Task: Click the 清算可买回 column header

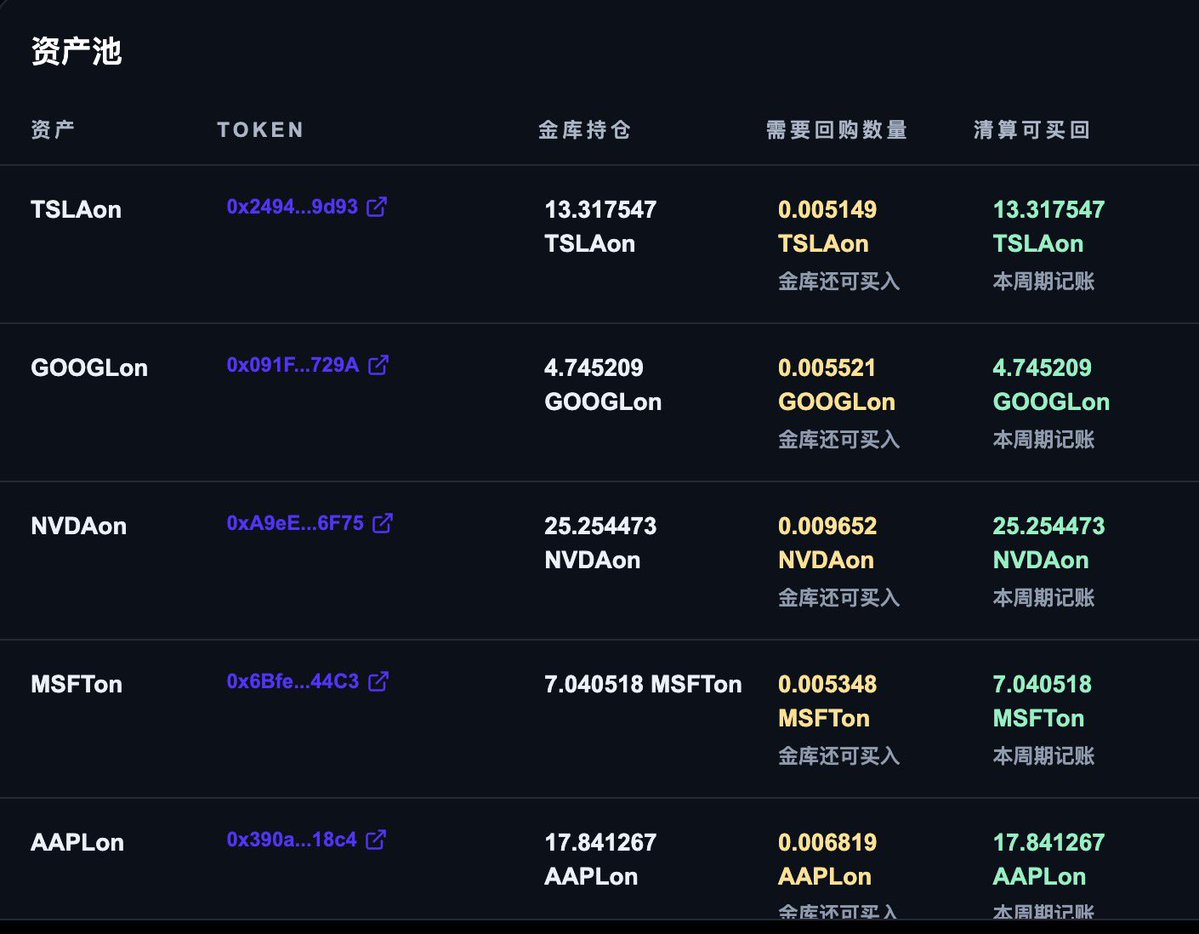Action: (1032, 129)
